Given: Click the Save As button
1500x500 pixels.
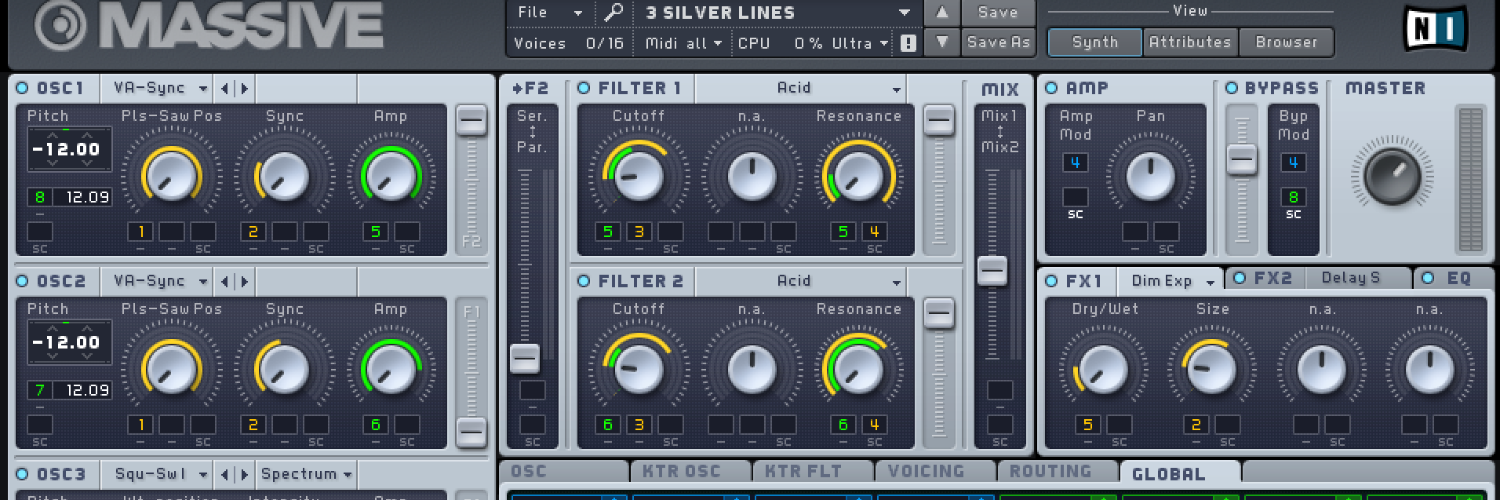Looking at the screenshot, I should coord(998,42).
